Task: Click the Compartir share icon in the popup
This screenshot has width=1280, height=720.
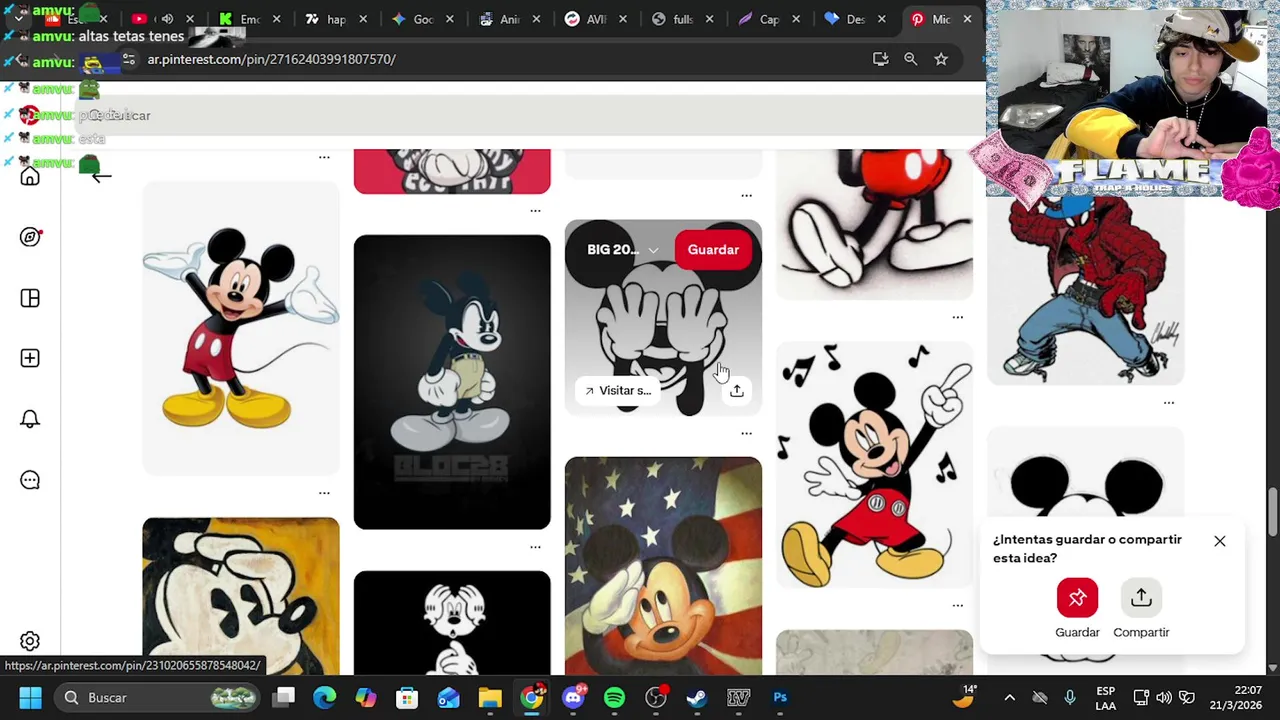Action: point(1141,598)
